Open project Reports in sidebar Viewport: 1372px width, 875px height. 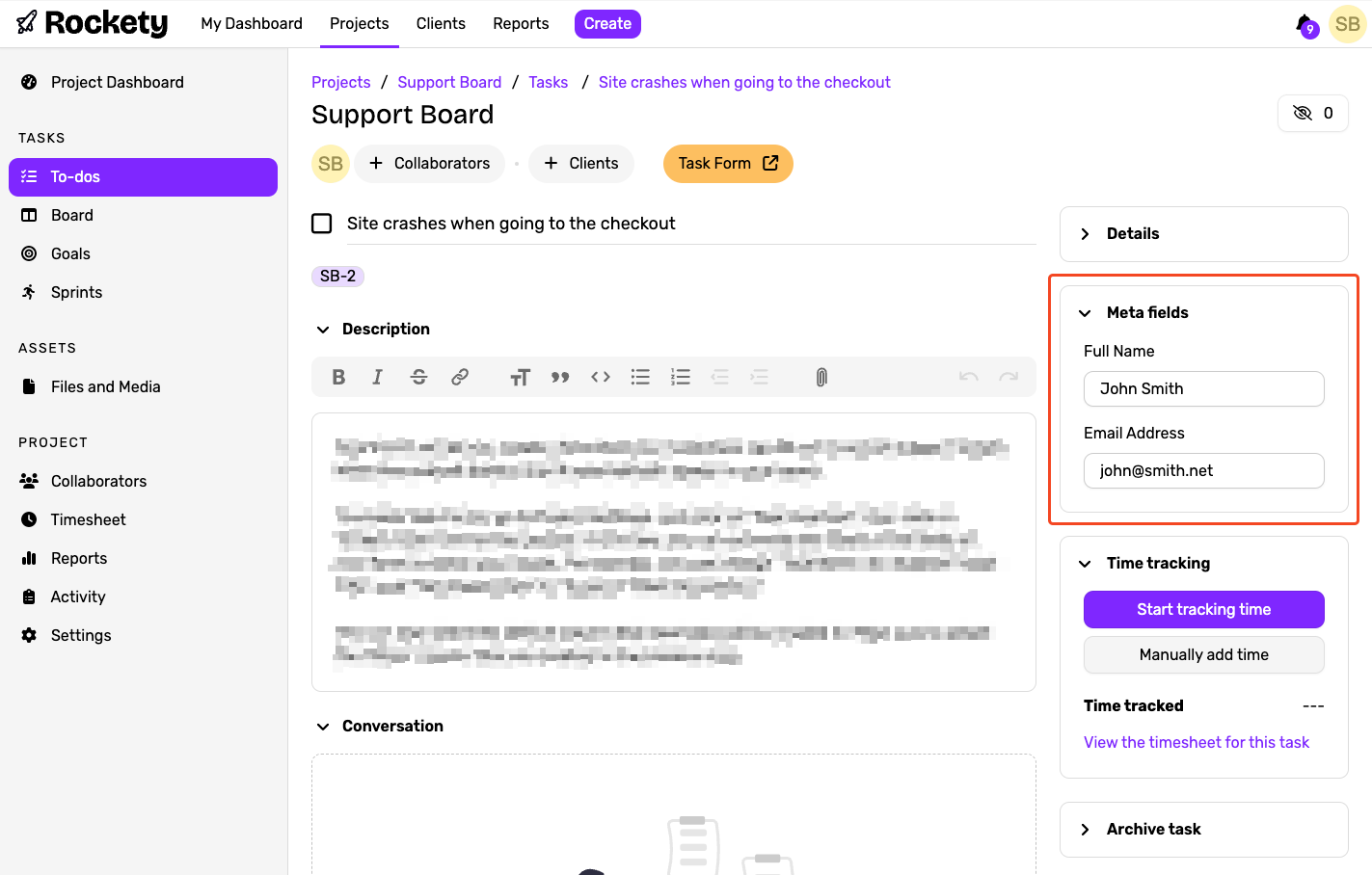(144, 559)
